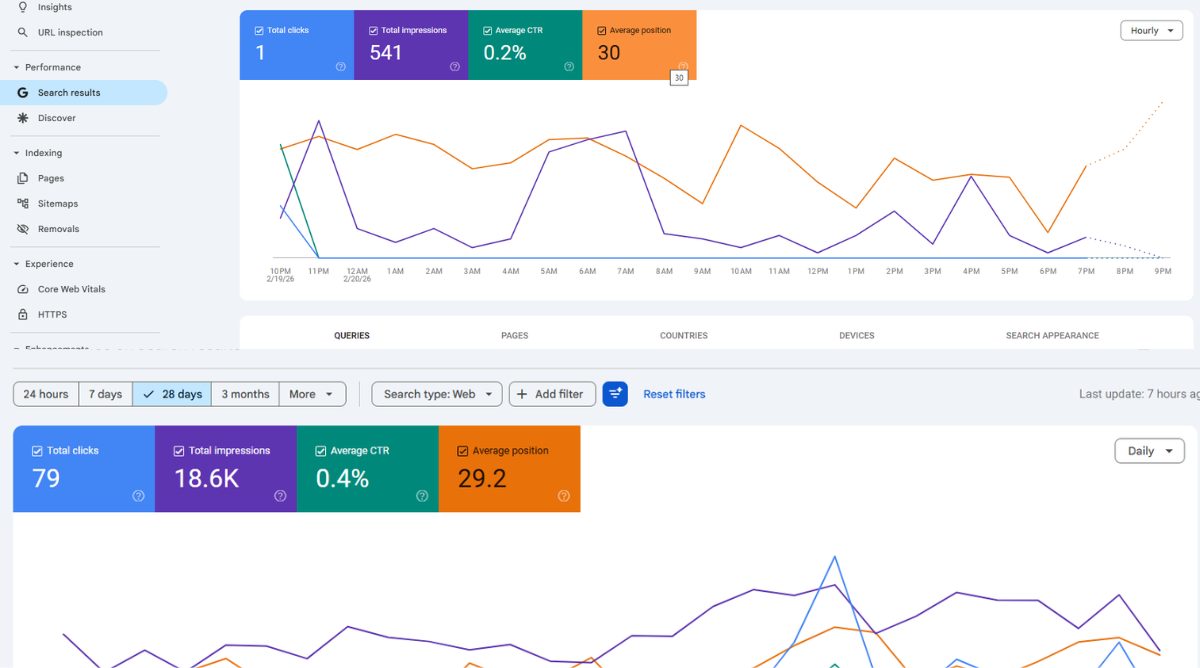
Task: Switch to the PAGES tab
Action: pyautogui.click(x=515, y=336)
